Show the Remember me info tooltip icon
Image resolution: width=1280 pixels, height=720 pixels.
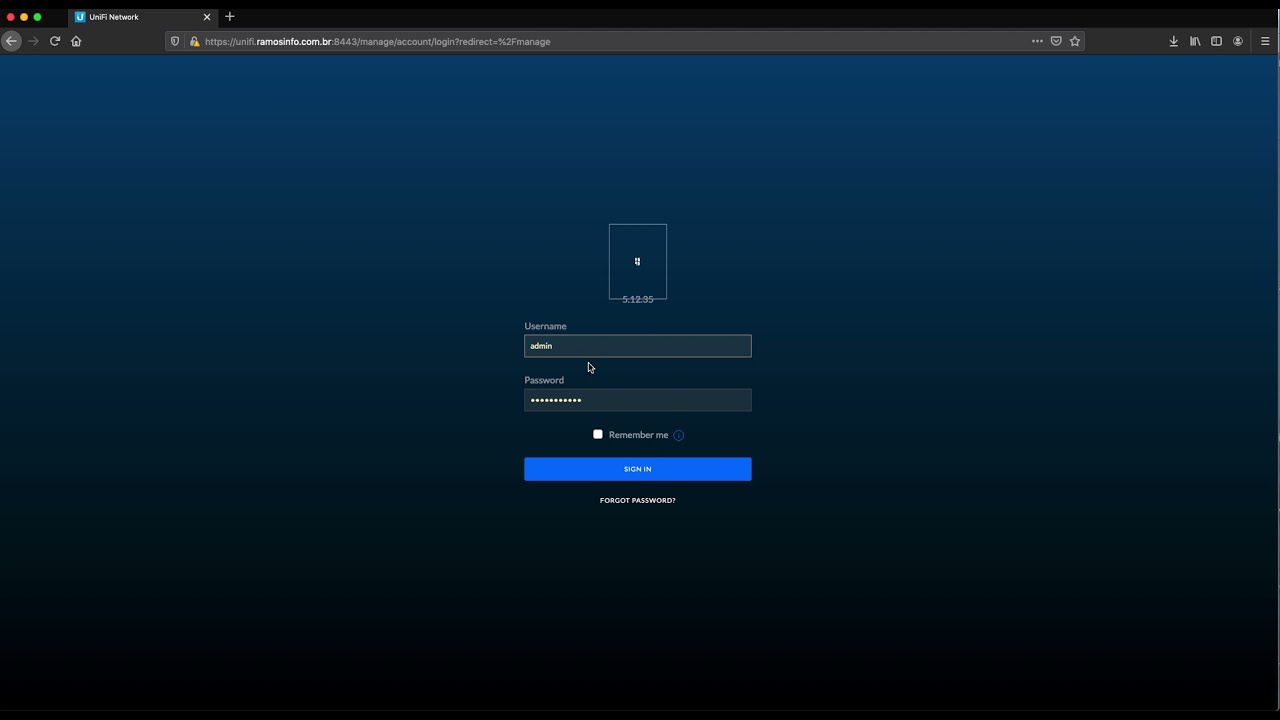point(679,435)
